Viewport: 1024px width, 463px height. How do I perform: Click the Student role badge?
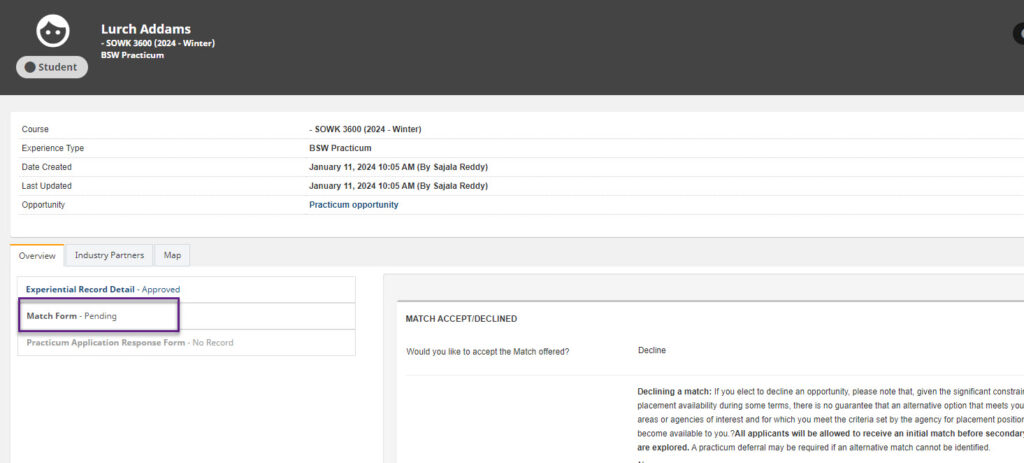point(52,67)
